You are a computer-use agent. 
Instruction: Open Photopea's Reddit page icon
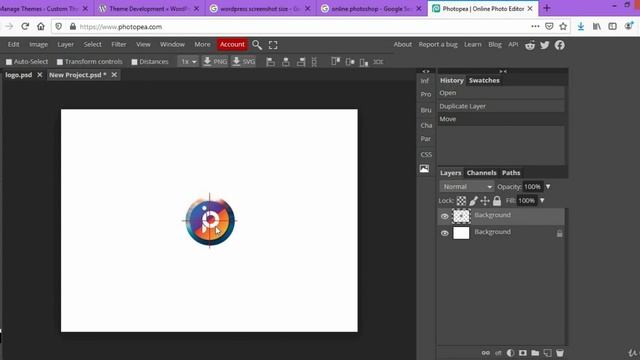coord(530,45)
